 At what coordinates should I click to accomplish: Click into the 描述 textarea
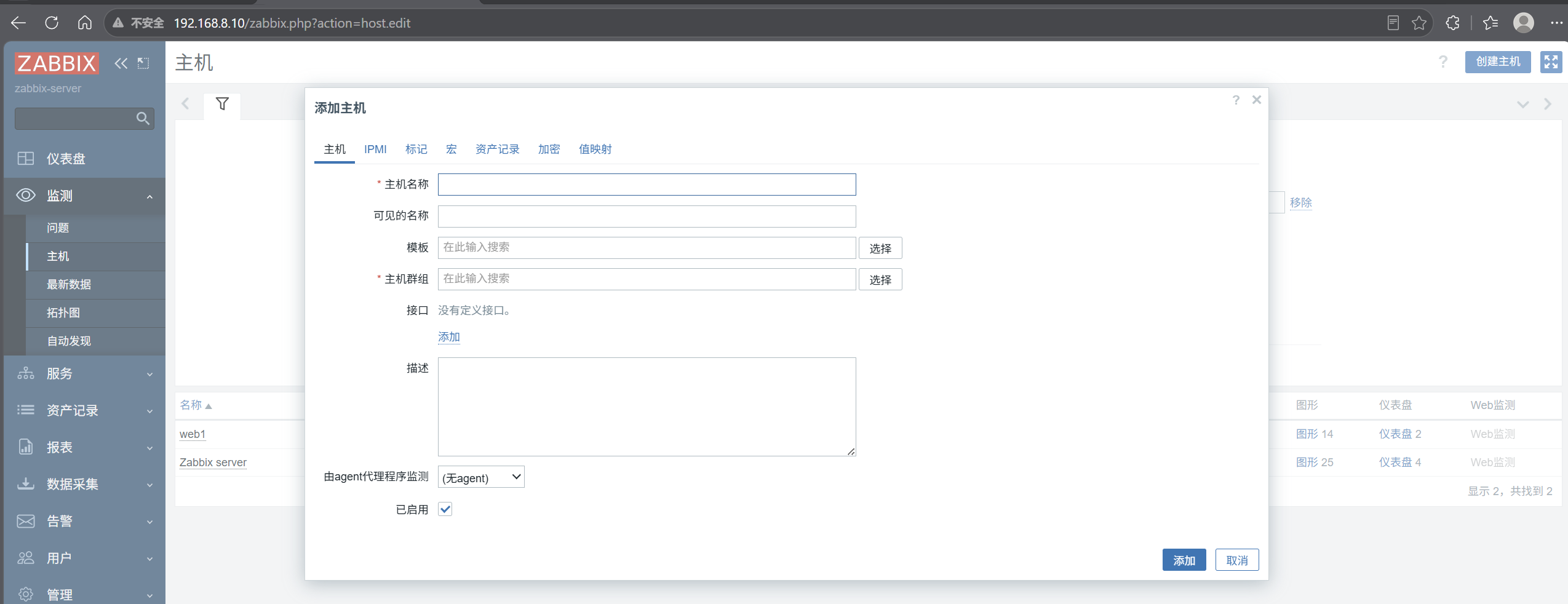[x=647, y=407]
